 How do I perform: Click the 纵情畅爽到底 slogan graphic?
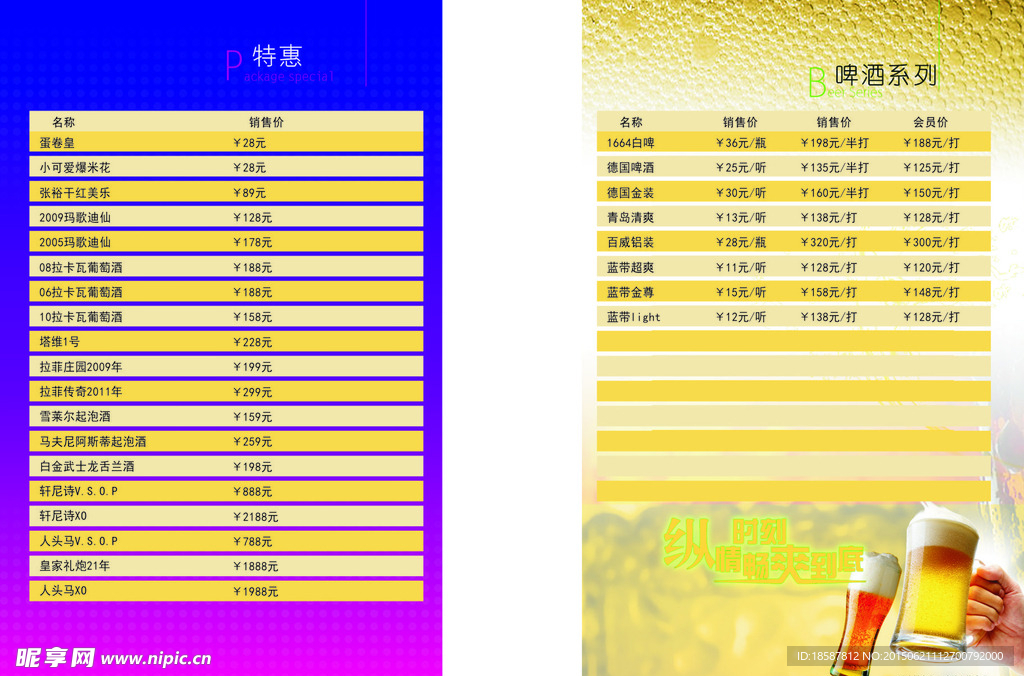764,550
